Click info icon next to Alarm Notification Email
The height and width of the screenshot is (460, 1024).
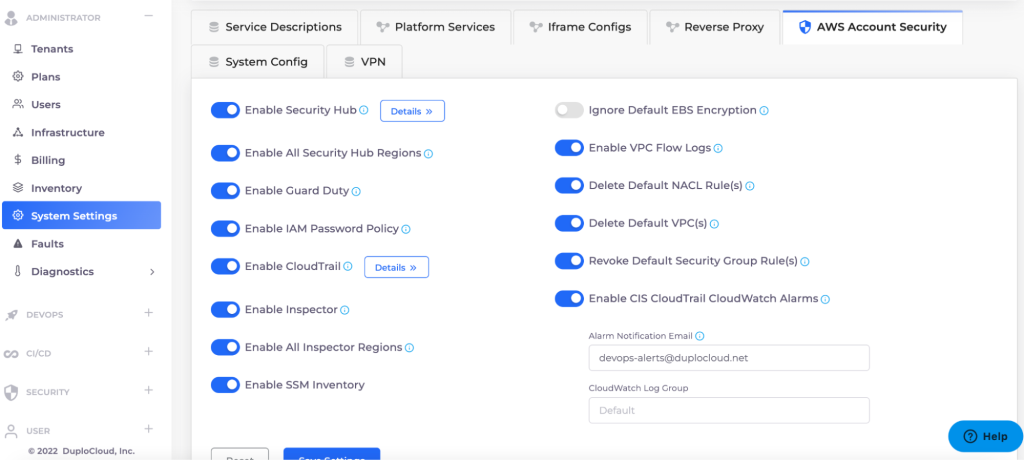click(x=700, y=337)
